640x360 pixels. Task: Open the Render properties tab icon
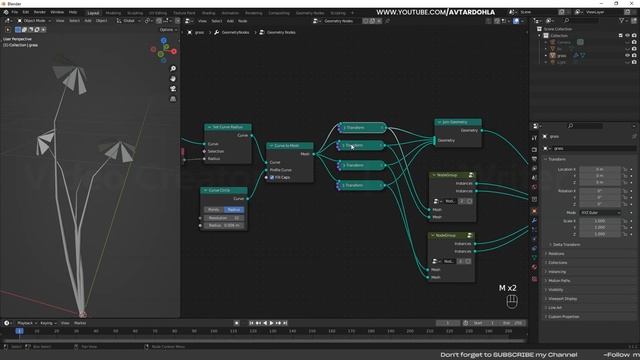tap(534, 149)
